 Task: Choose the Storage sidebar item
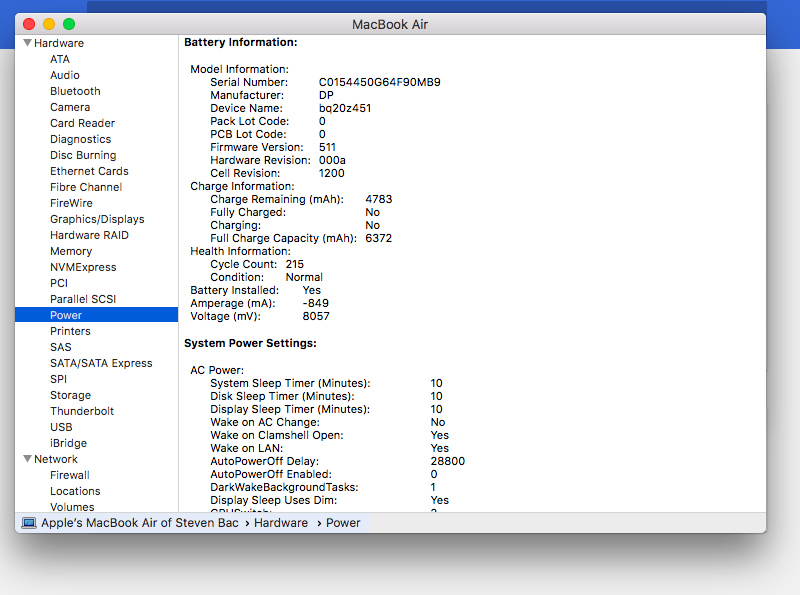[x=70, y=395]
